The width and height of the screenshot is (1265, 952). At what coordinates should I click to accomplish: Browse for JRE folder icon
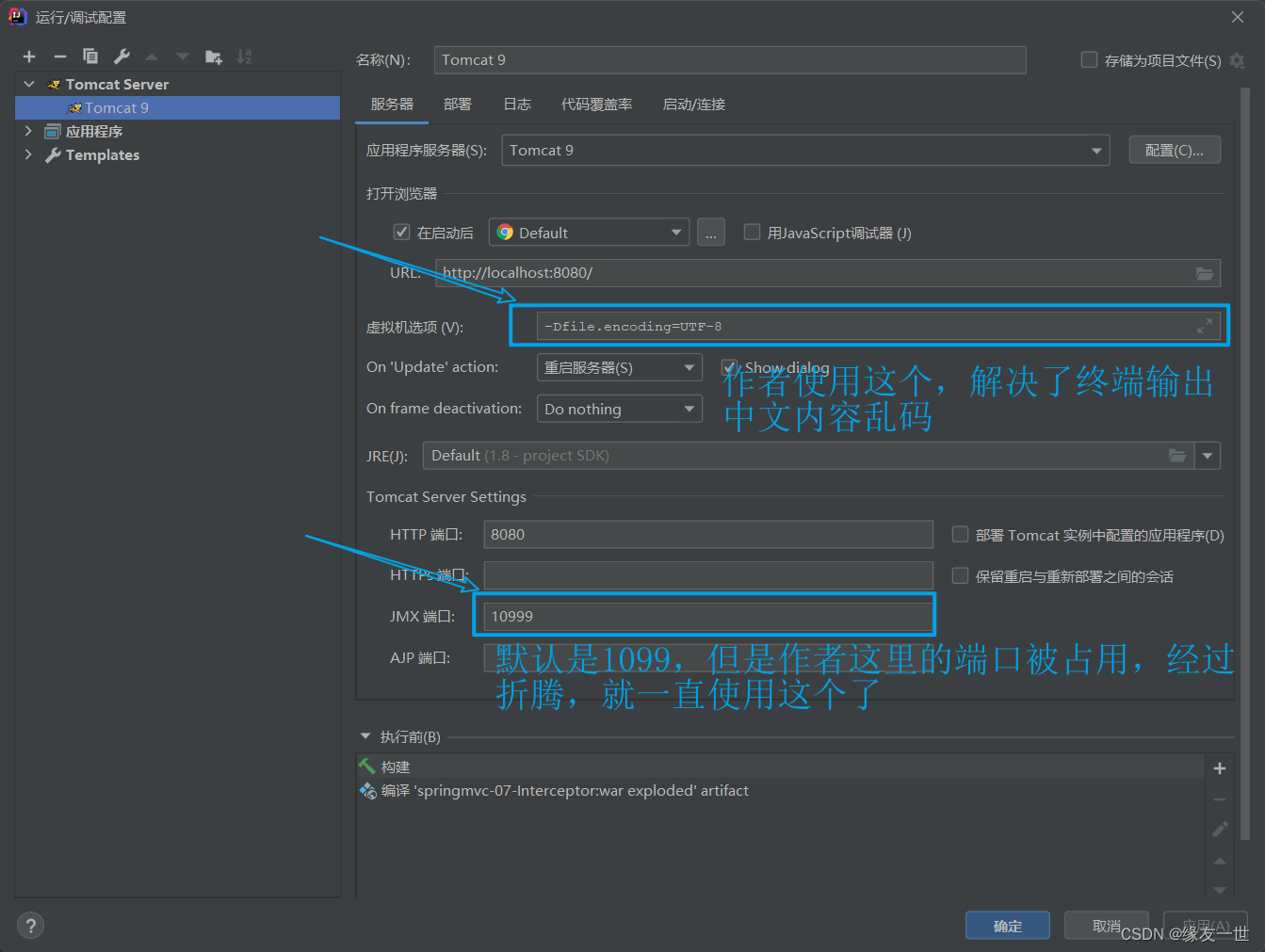pos(1177,456)
